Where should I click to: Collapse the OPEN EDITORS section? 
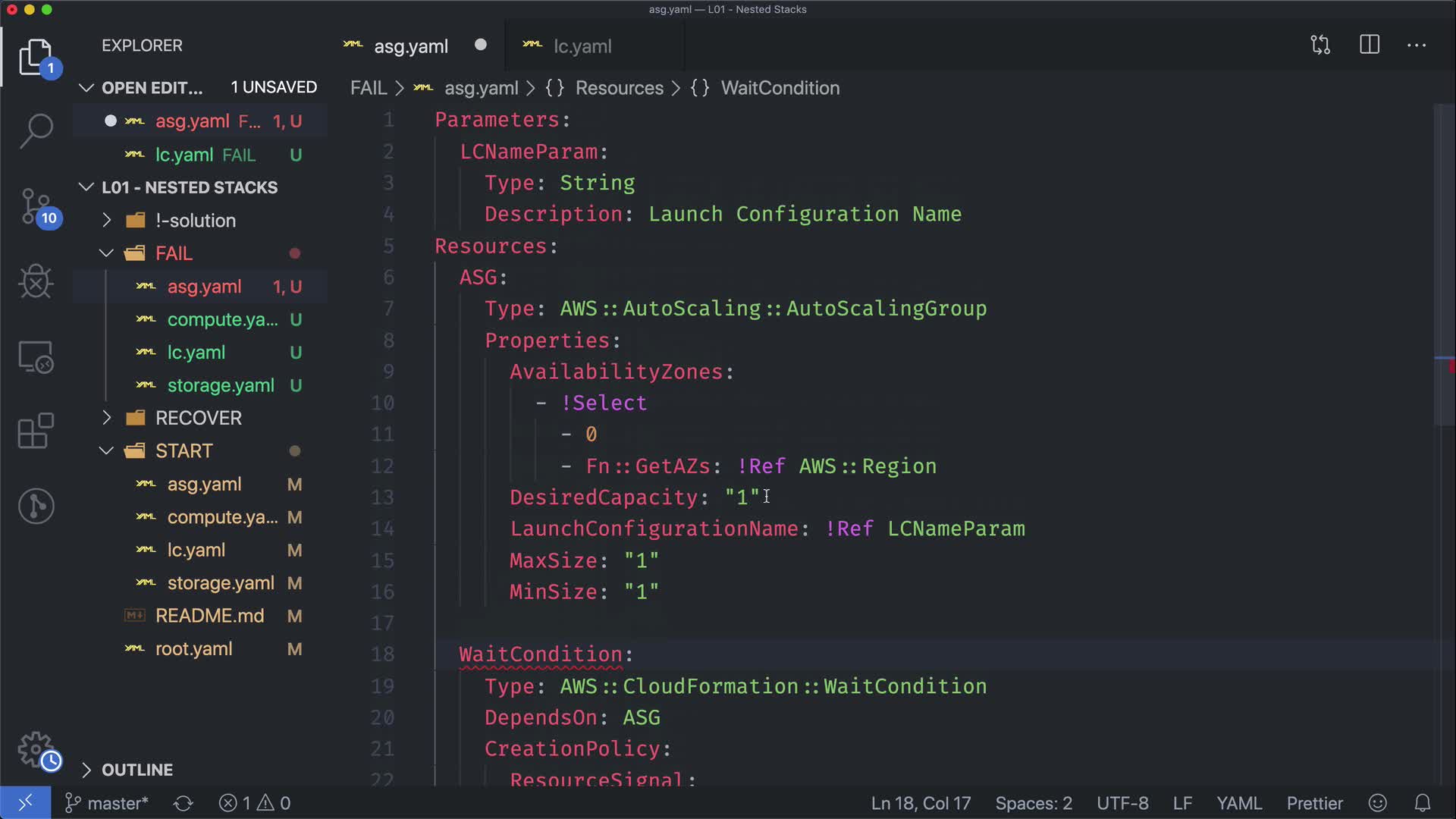click(x=86, y=88)
